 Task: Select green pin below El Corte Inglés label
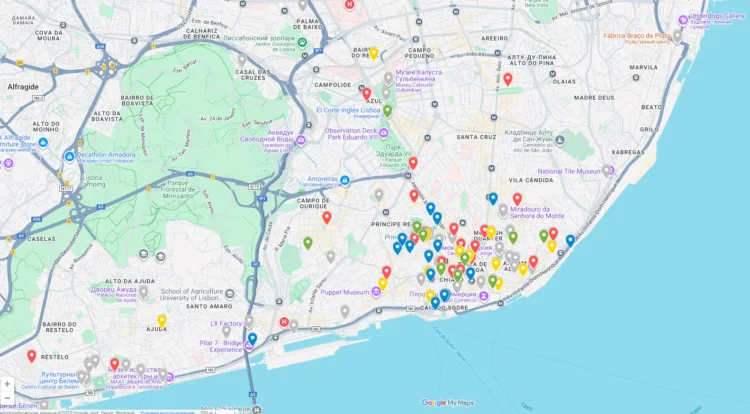[x=387, y=111]
